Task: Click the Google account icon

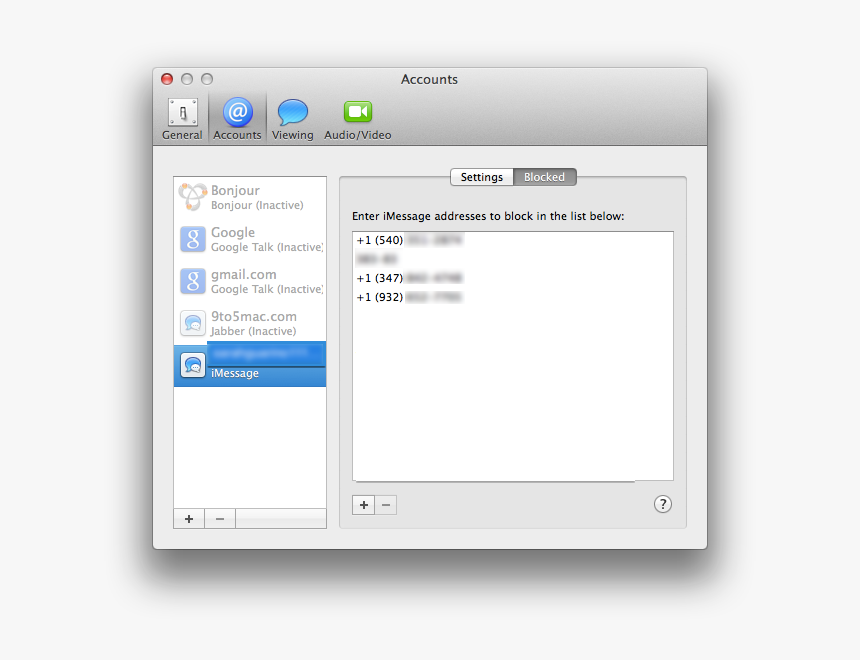Action: 193,239
